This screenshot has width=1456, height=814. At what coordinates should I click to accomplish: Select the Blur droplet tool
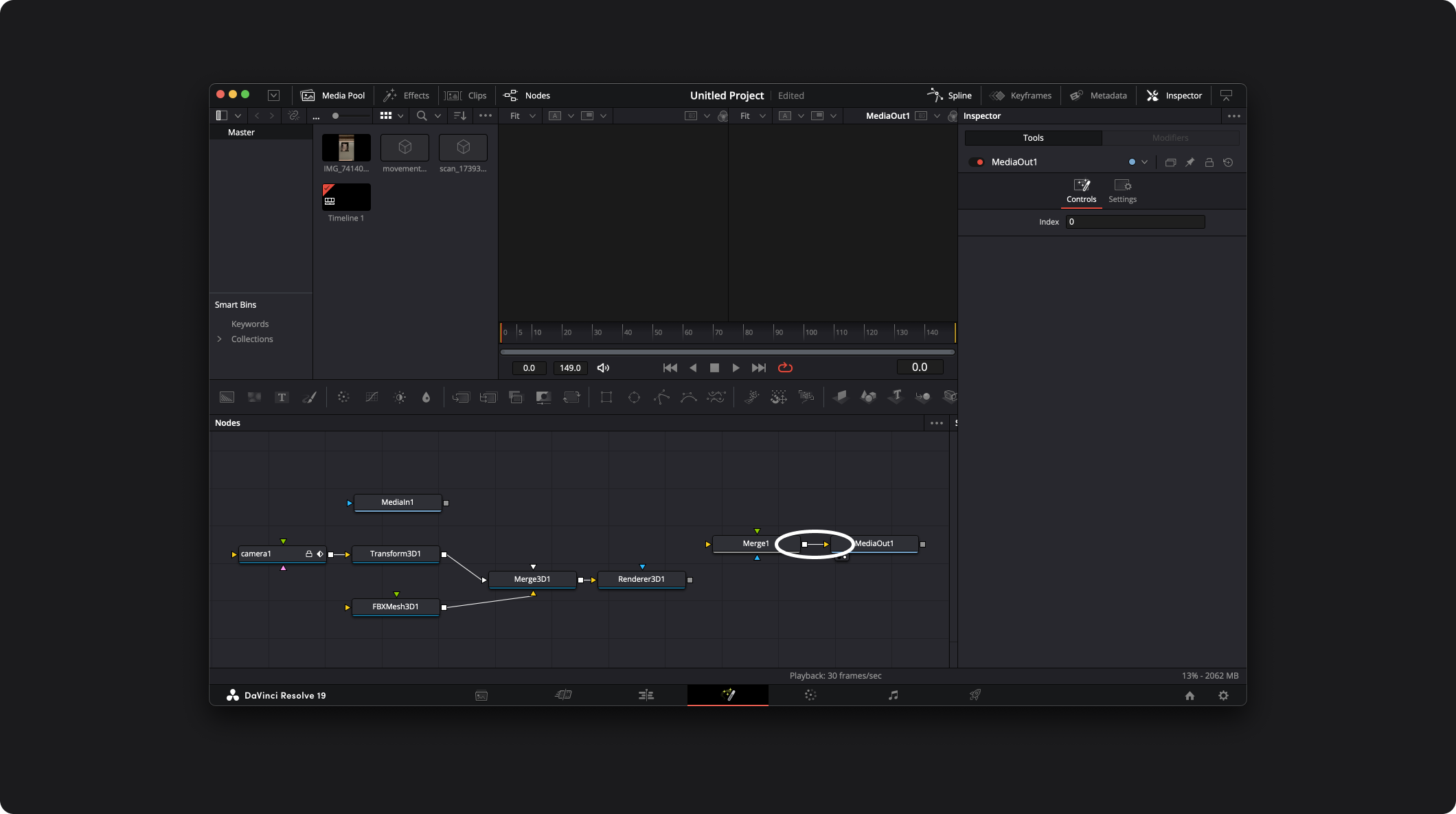point(426,397)
